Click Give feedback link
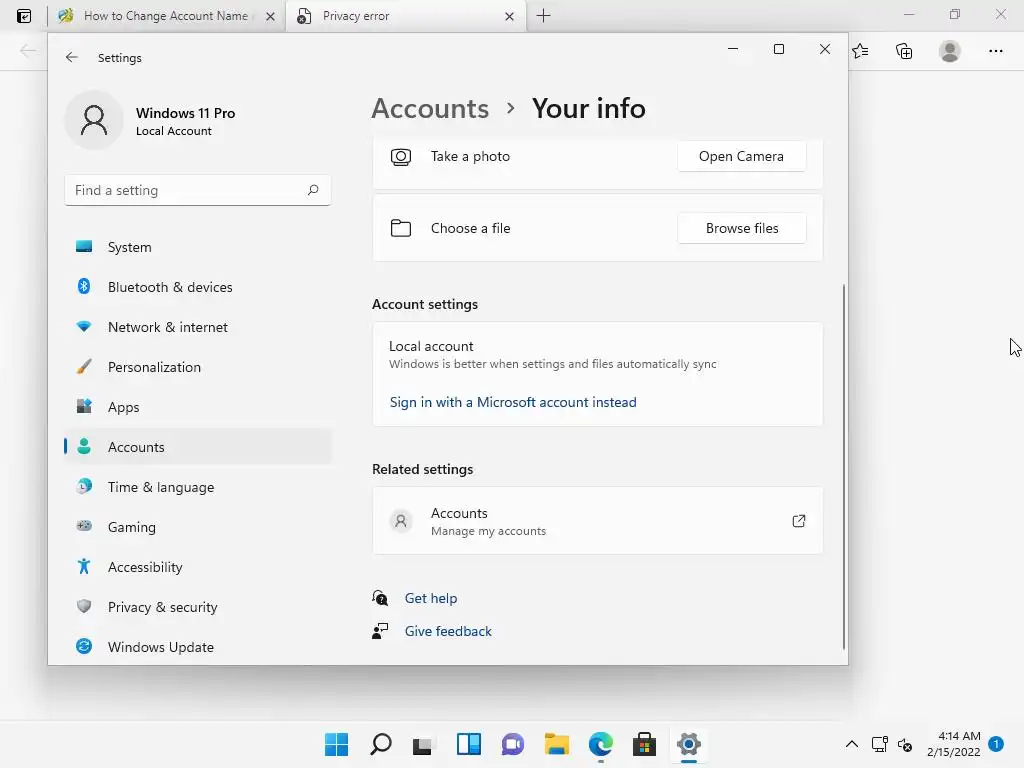The image size is (1024, 768). point(448,632)
